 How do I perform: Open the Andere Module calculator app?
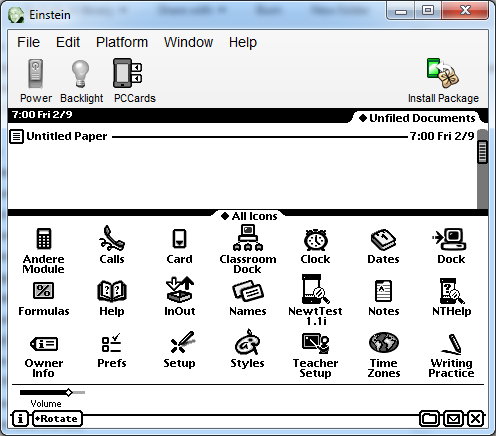(44, 250)
